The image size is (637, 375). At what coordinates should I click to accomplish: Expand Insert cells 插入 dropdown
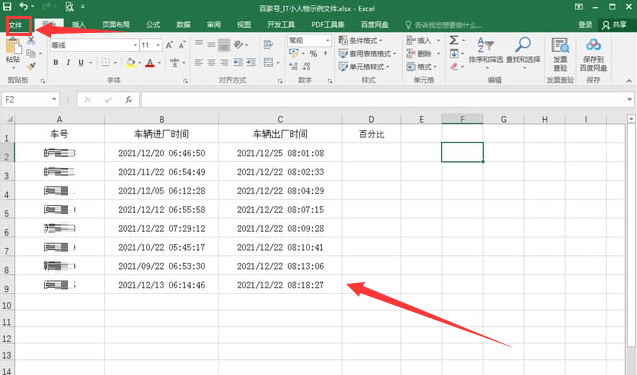438,41
